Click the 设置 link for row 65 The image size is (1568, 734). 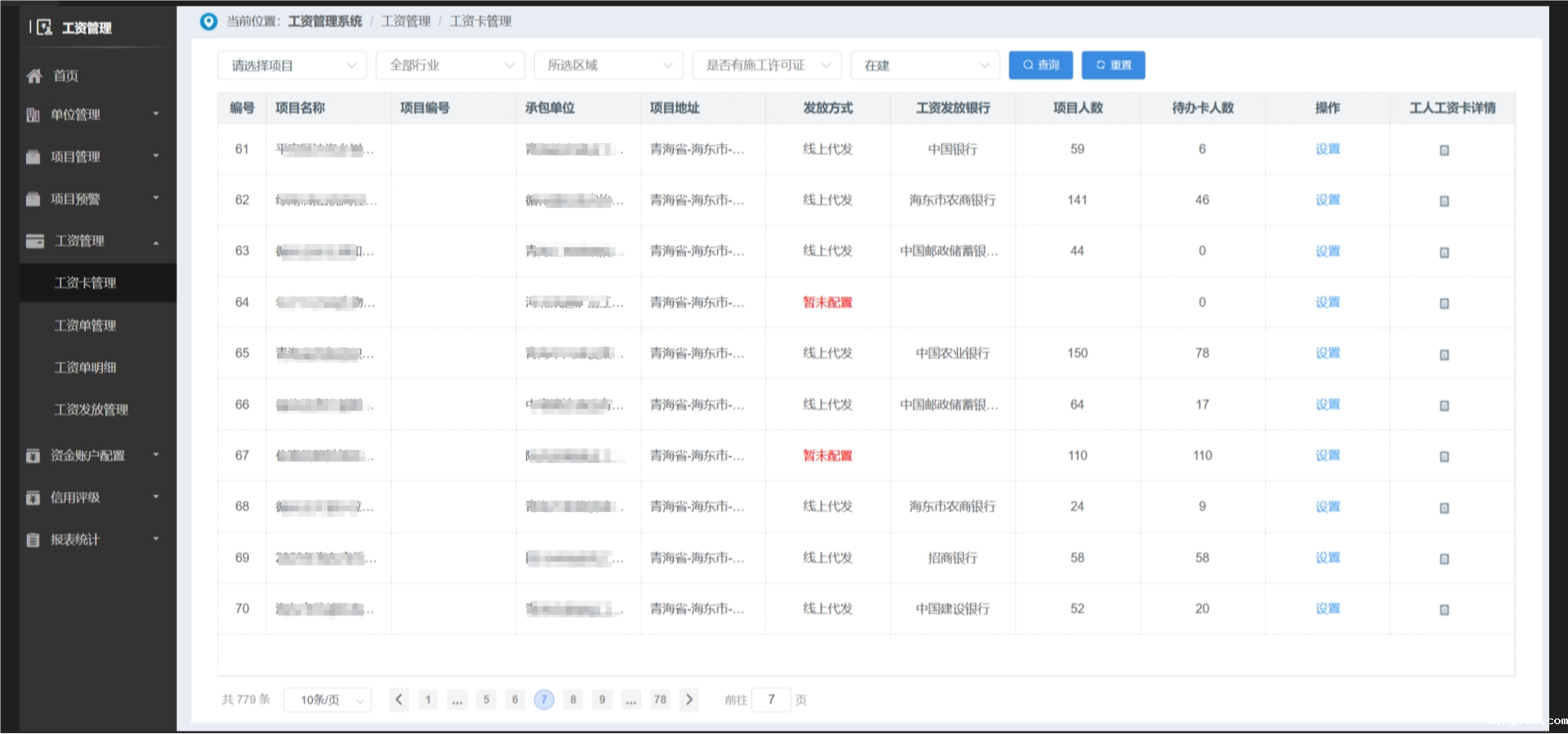pos(1327,353)
